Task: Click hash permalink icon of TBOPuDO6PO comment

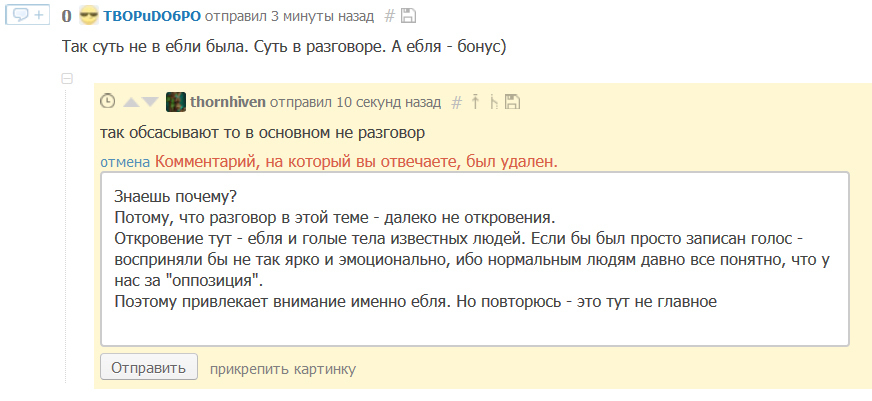Action: tap(390, 16)
